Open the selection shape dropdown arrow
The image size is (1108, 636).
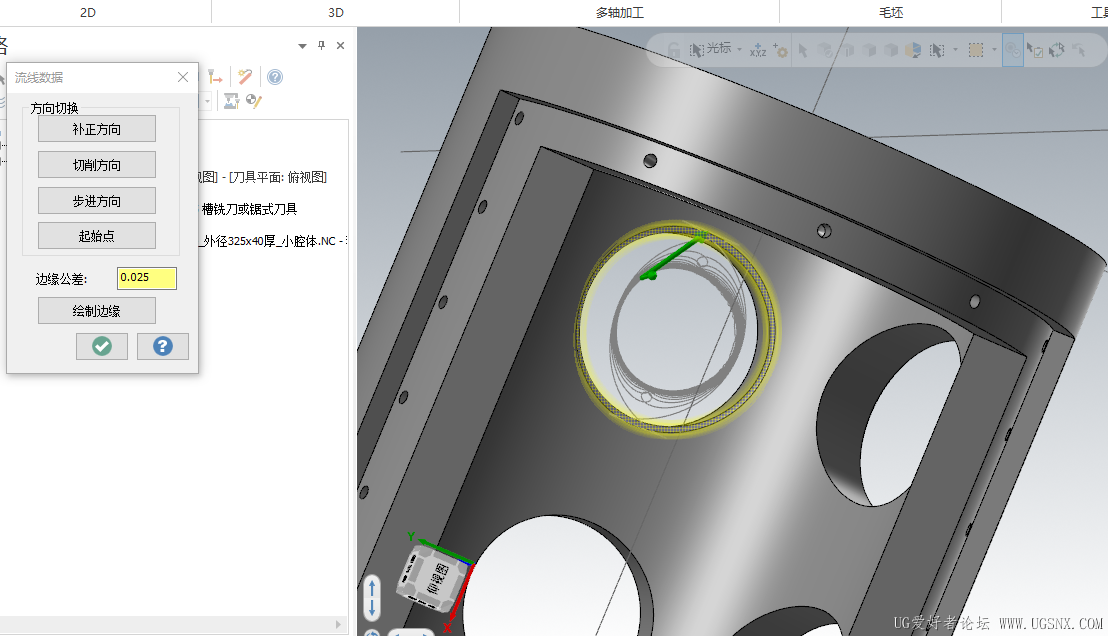993,49
